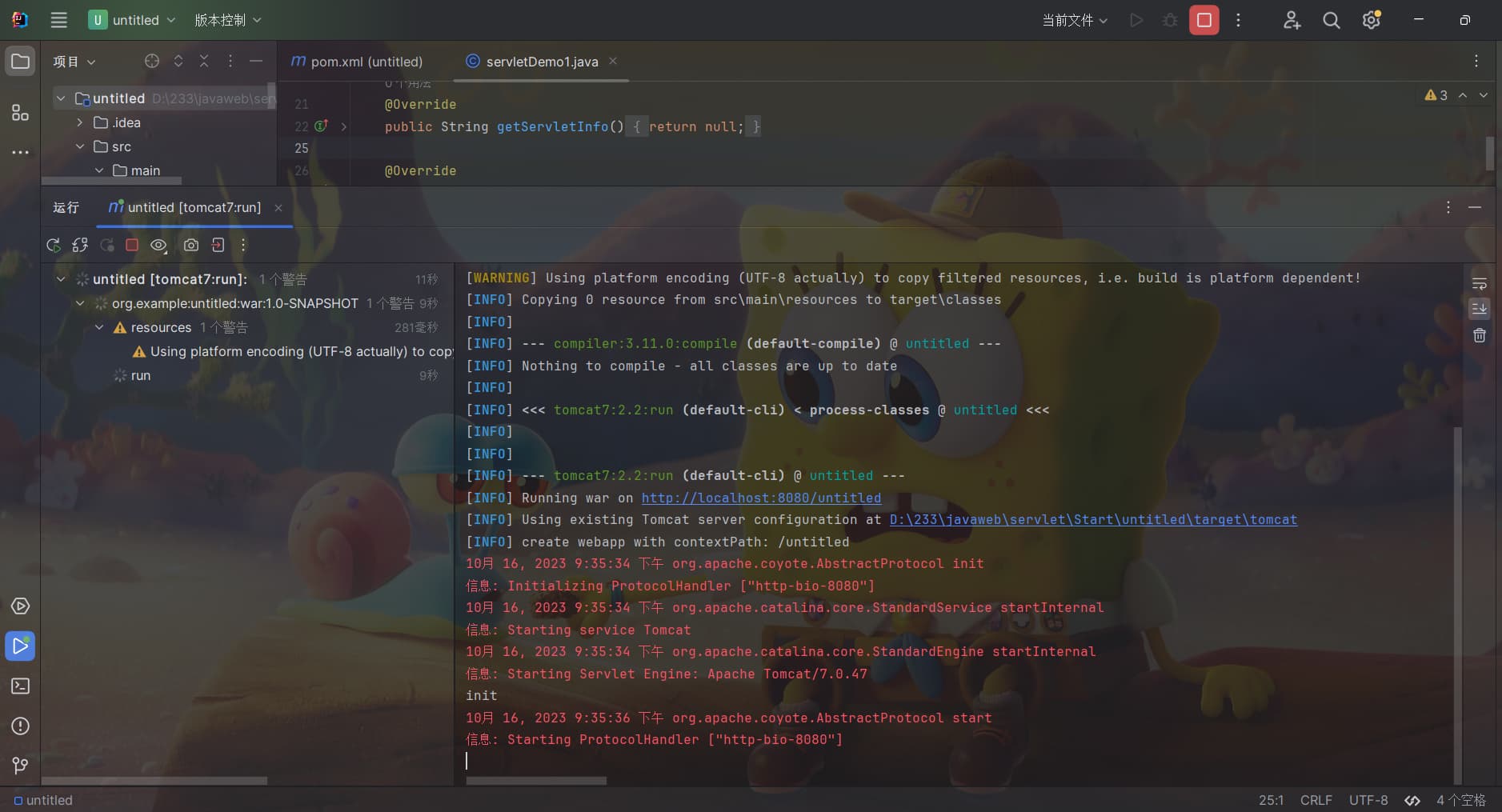Image resolution: width=1502 pixels, height=812 pixels.
Task: Stop the running process from the red title bar button
Action: click(1204, 20)
